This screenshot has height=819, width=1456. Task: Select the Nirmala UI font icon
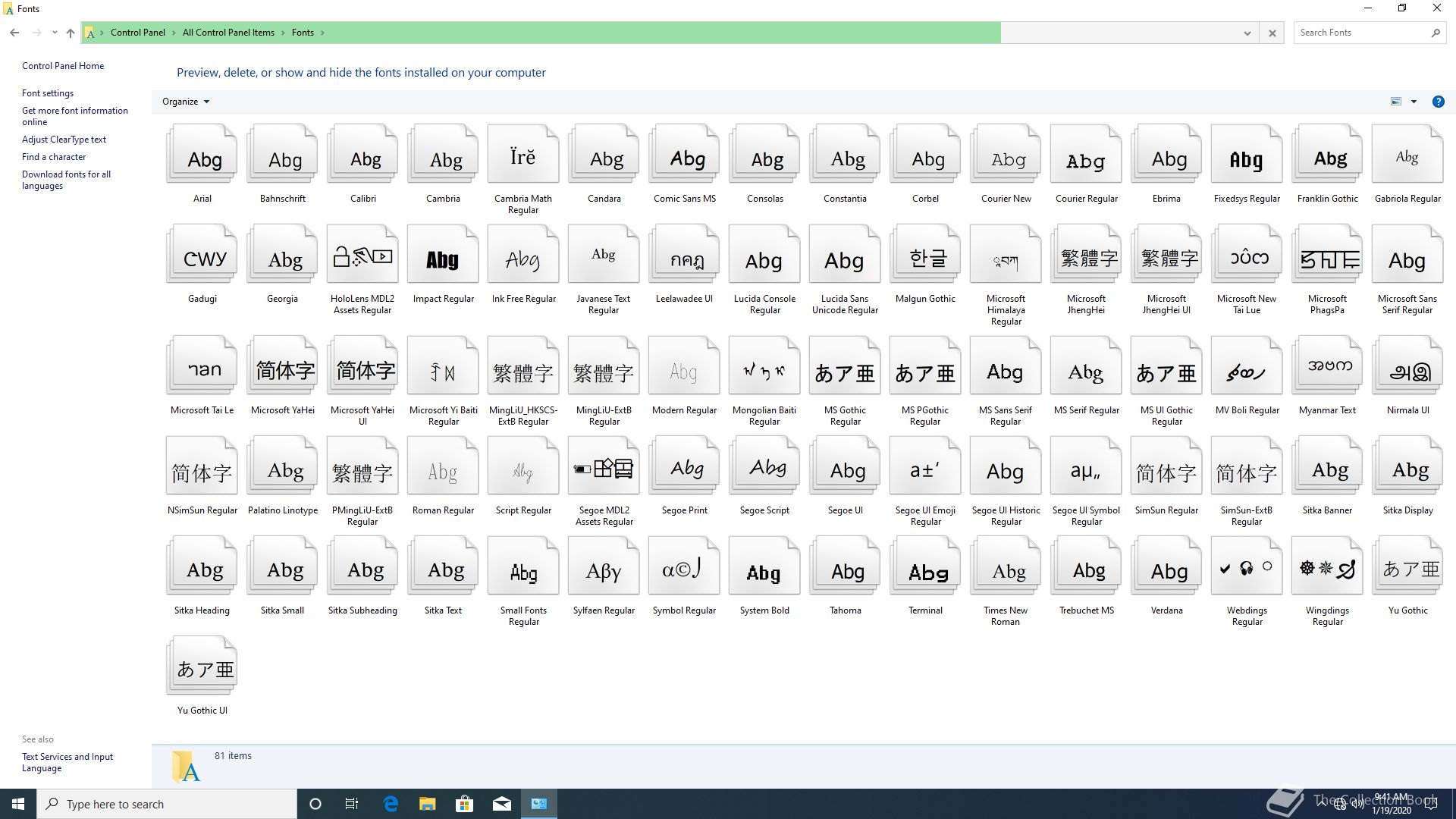click(1408, 367)
